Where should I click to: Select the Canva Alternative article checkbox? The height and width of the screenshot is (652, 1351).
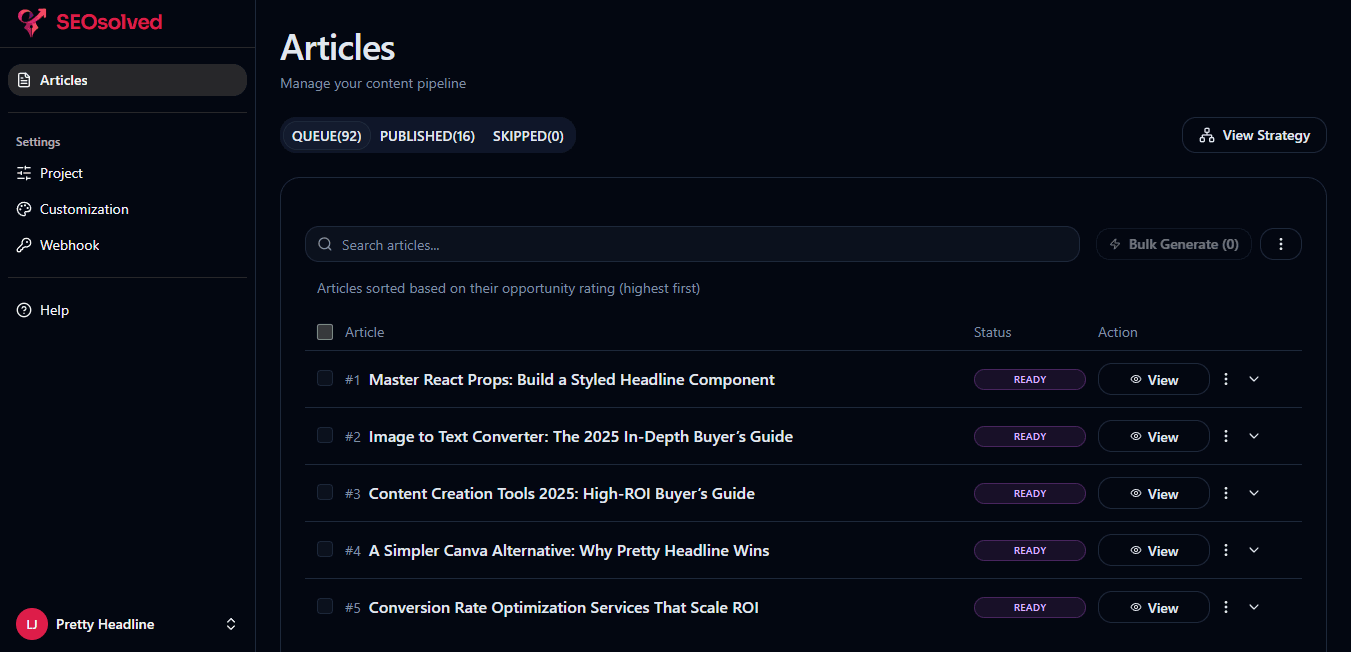pos(325,549)
